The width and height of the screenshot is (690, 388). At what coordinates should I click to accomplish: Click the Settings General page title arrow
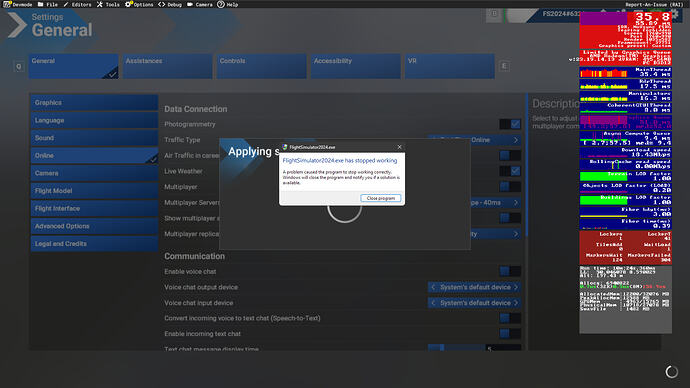click(x=18, y=25)
